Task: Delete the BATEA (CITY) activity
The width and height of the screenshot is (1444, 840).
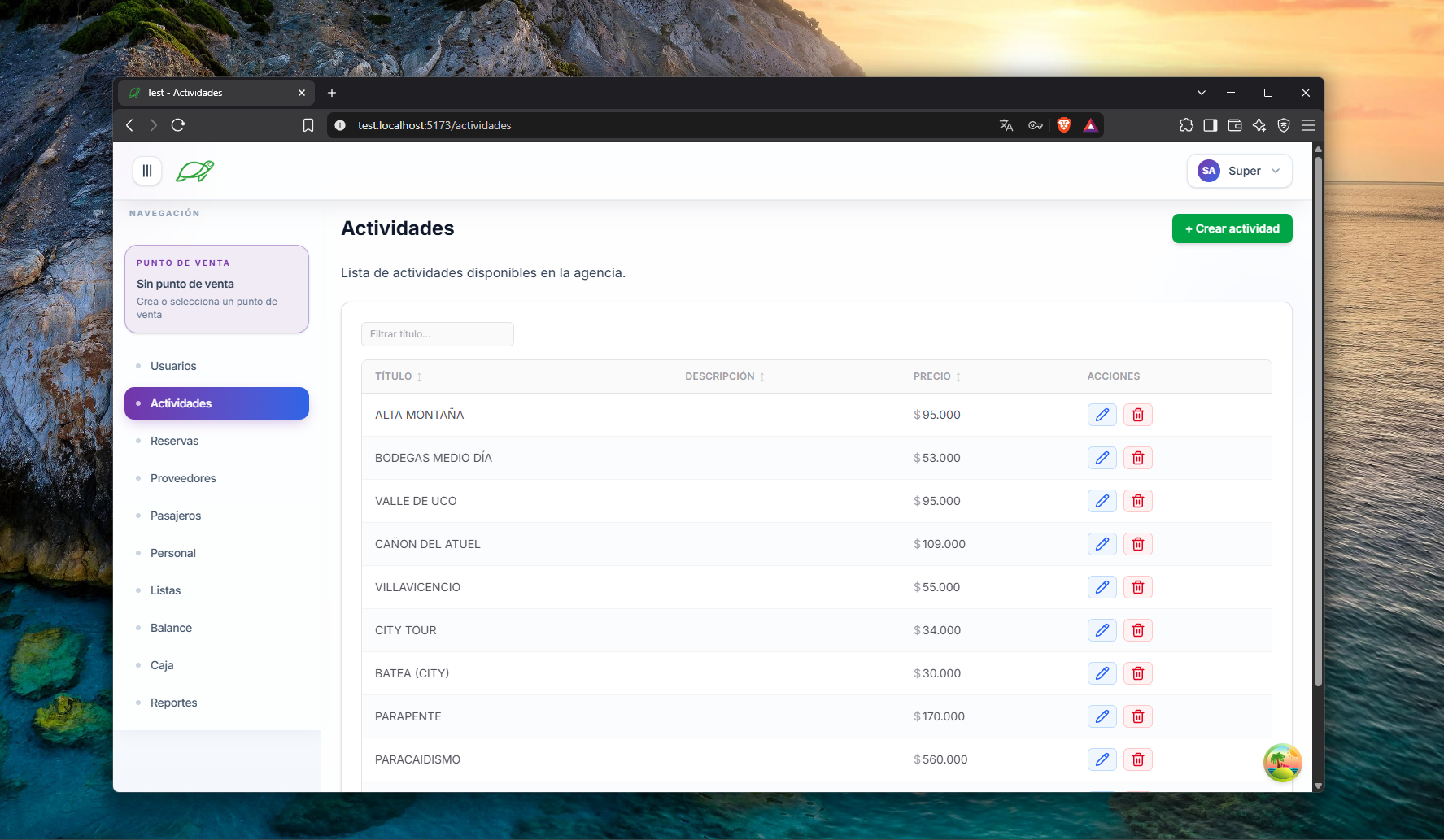Action: tap(1138, 673)
